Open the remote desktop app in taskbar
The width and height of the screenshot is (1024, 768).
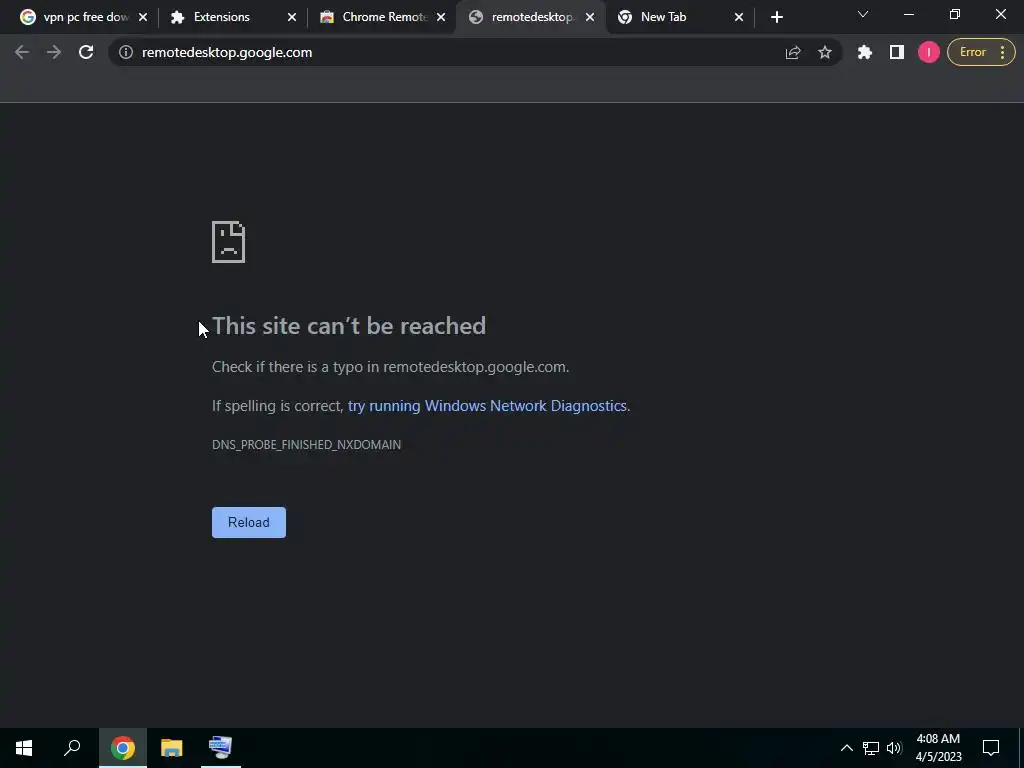(221, 748)
